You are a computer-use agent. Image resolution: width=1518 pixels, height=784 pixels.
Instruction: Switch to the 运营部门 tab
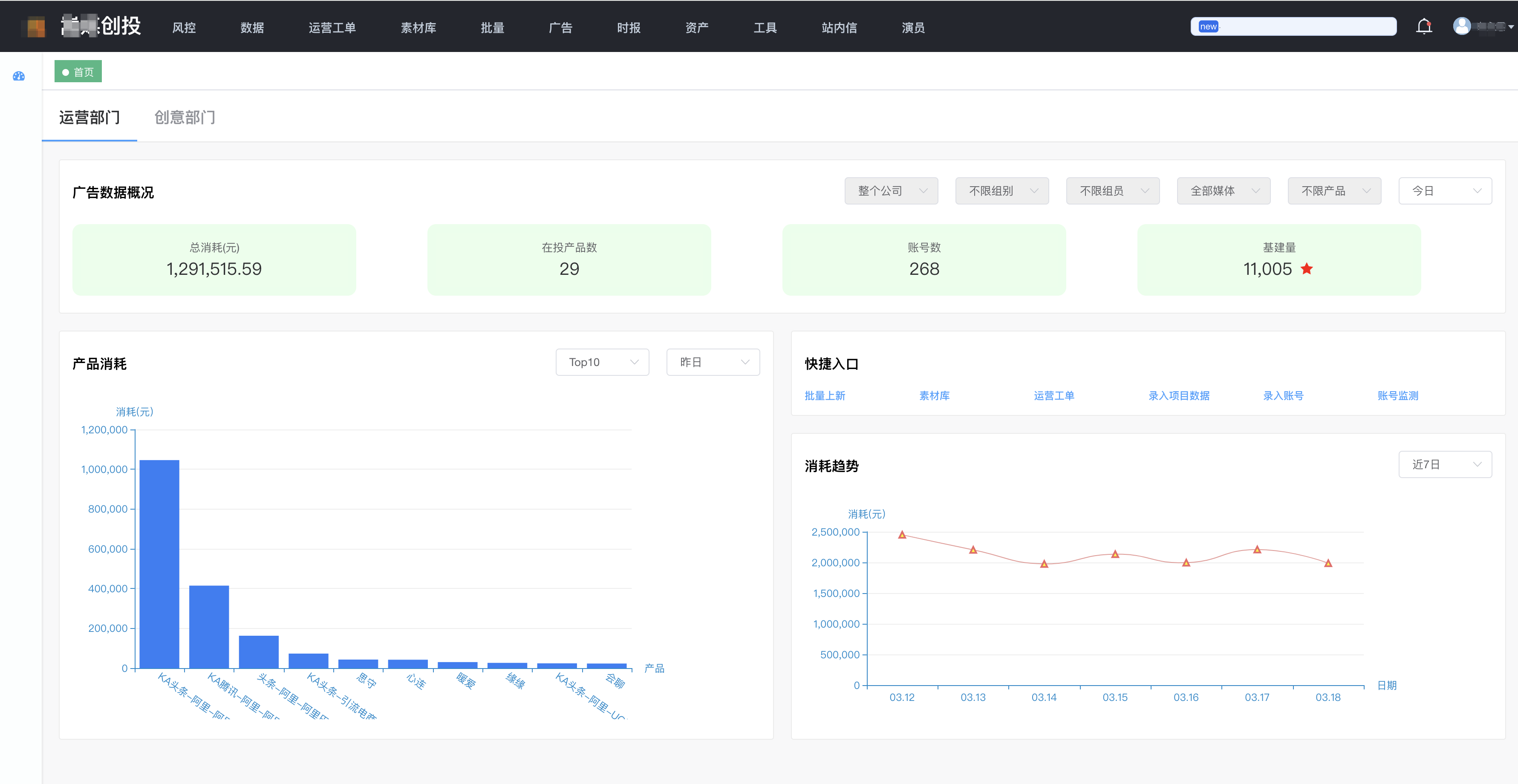[89, 117]
